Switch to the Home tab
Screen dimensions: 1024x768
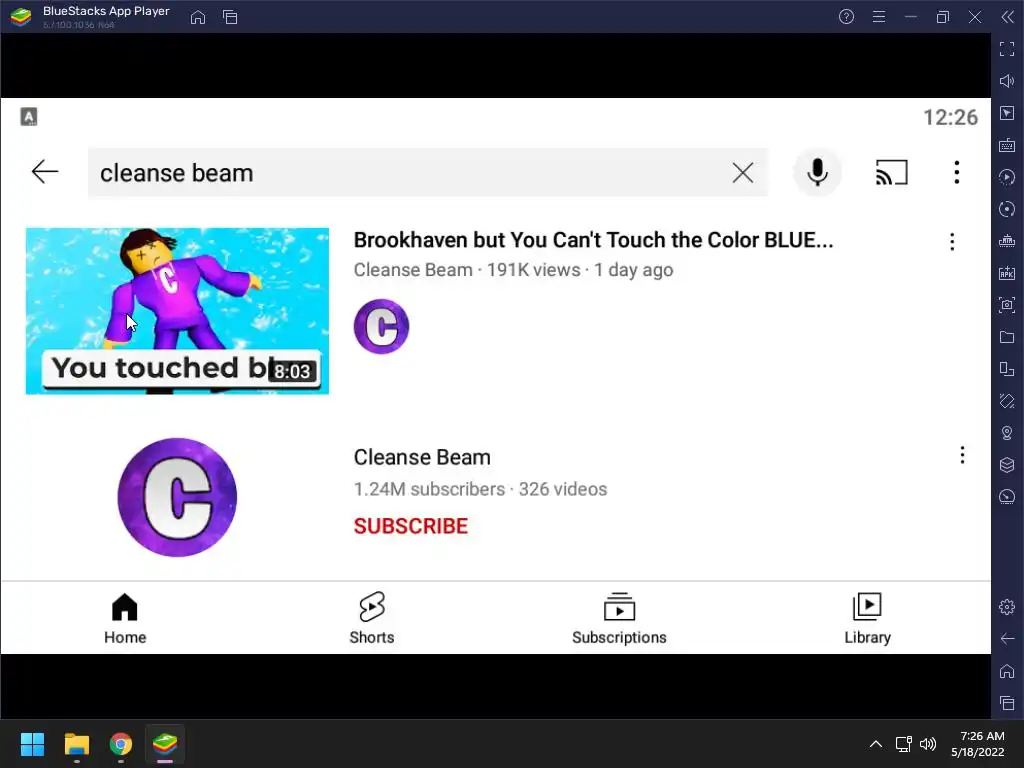pyautogui.click(x=125, y=618)
